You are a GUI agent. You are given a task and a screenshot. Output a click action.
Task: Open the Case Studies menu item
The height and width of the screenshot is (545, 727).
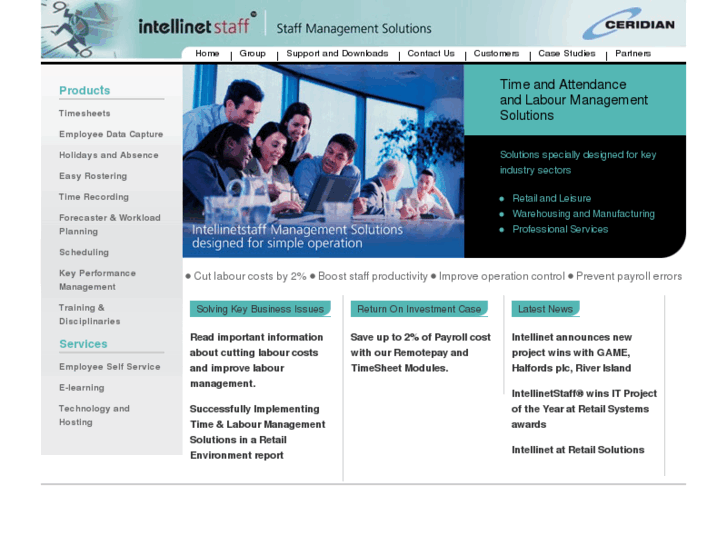(x=566, y=54)
